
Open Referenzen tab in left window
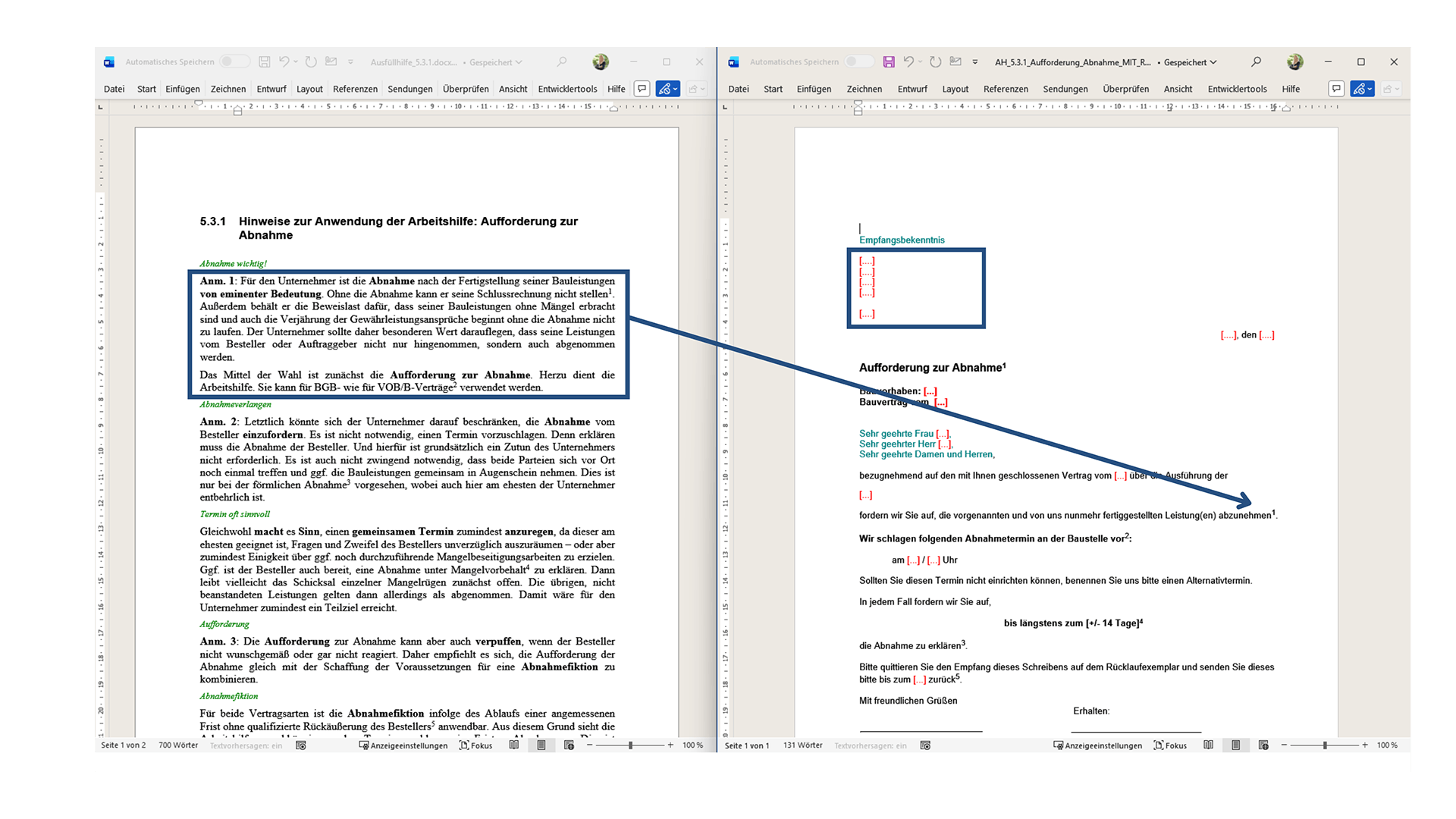click(x=355, y=89)
